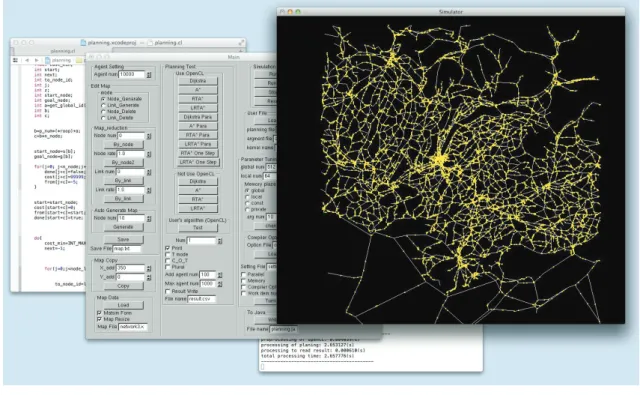
Task: Click the Node rate stepper arrows
Action: point(149,154)
